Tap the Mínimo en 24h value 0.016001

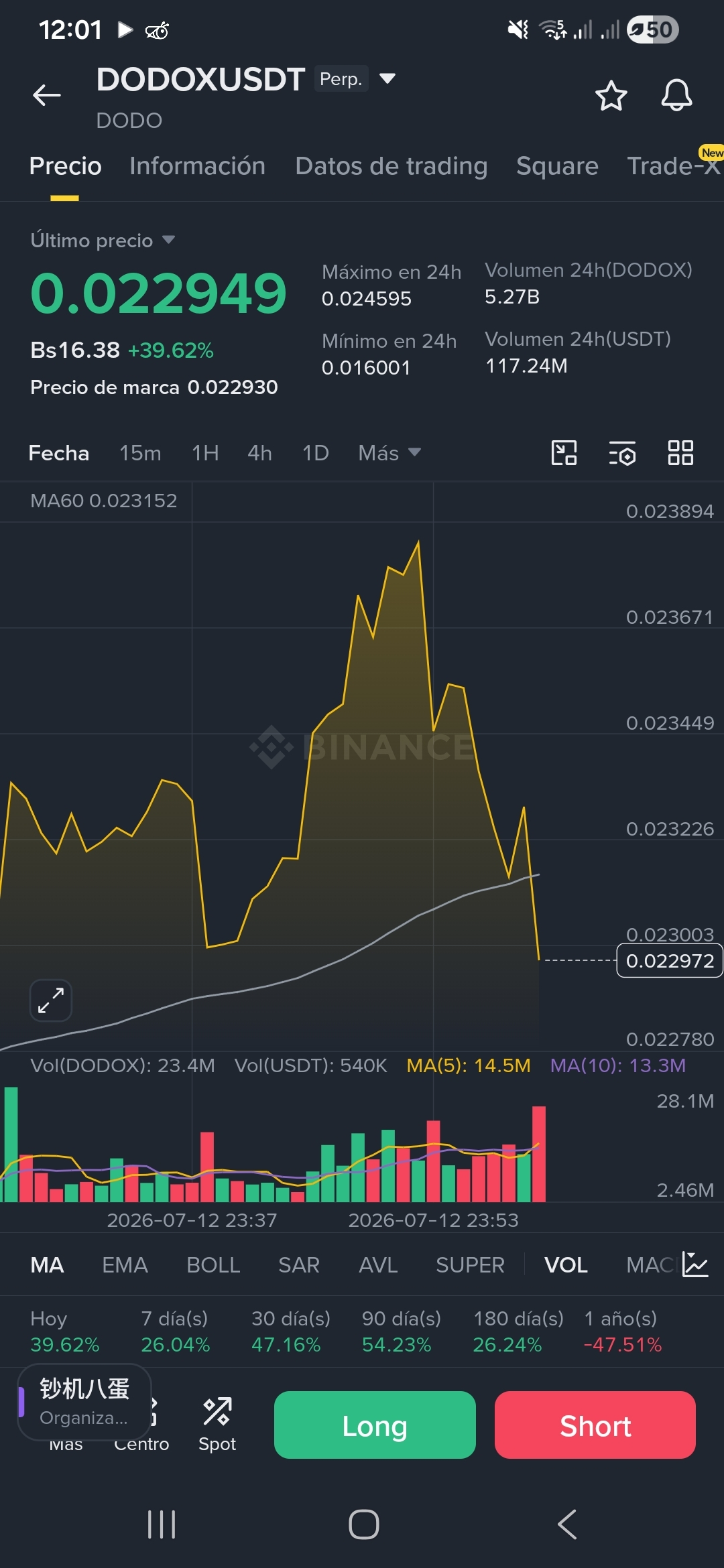click(366, 367)
